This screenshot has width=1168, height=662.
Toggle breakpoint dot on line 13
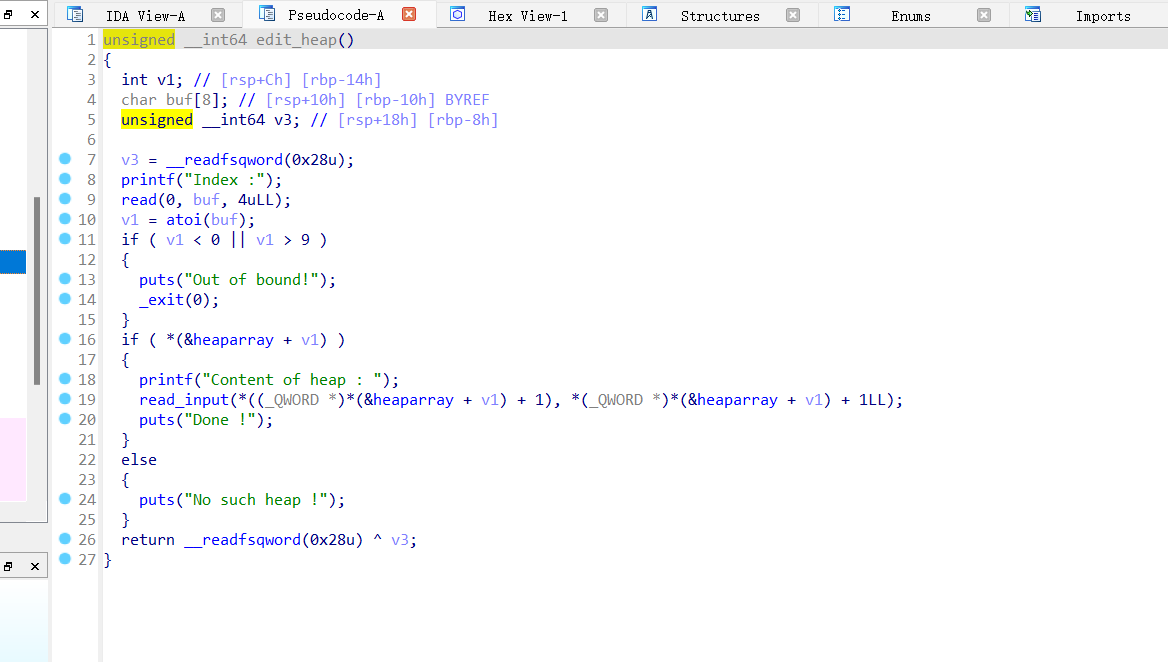pos(65,279)
